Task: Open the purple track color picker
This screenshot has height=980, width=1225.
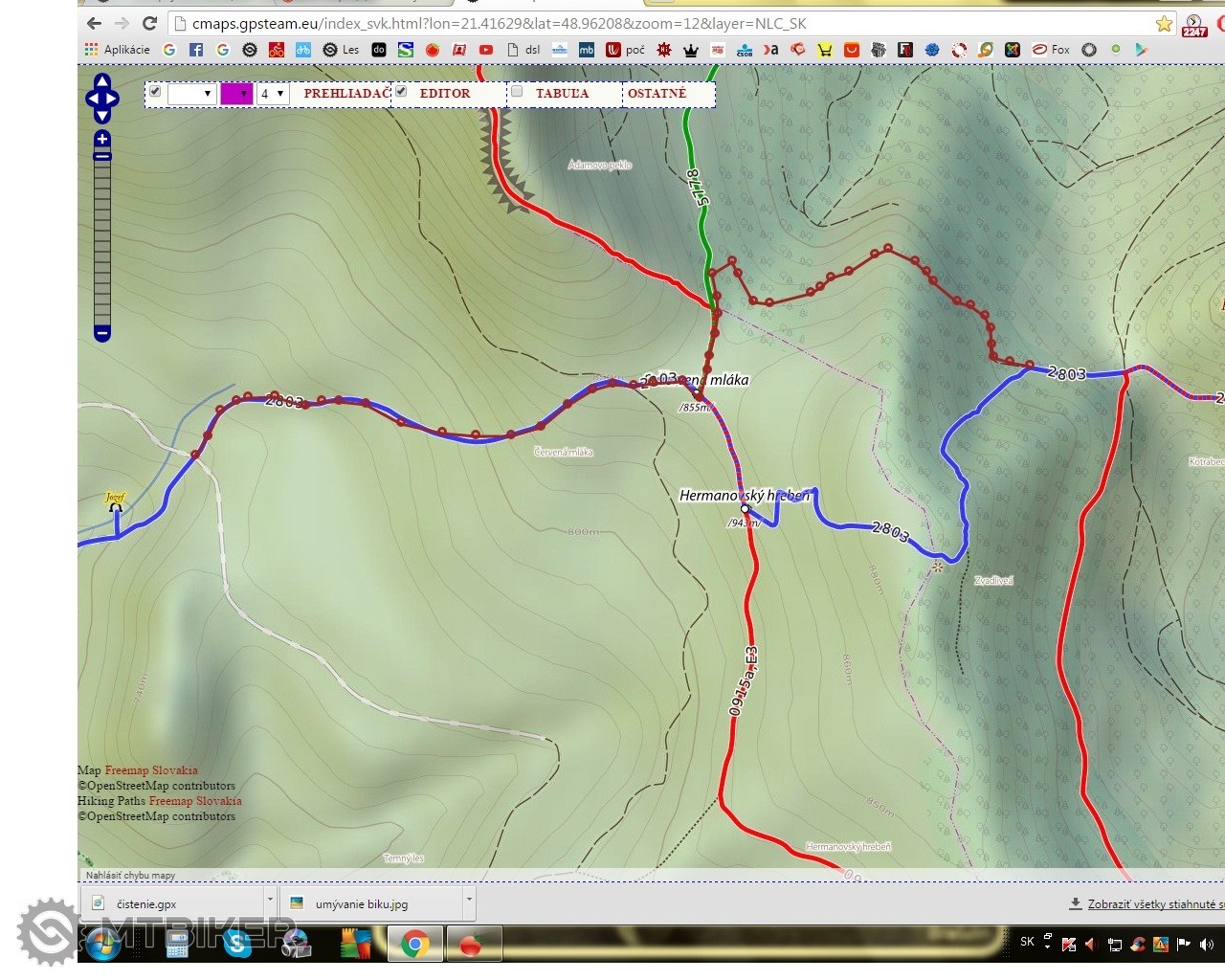Action: [x=236, y=94]
